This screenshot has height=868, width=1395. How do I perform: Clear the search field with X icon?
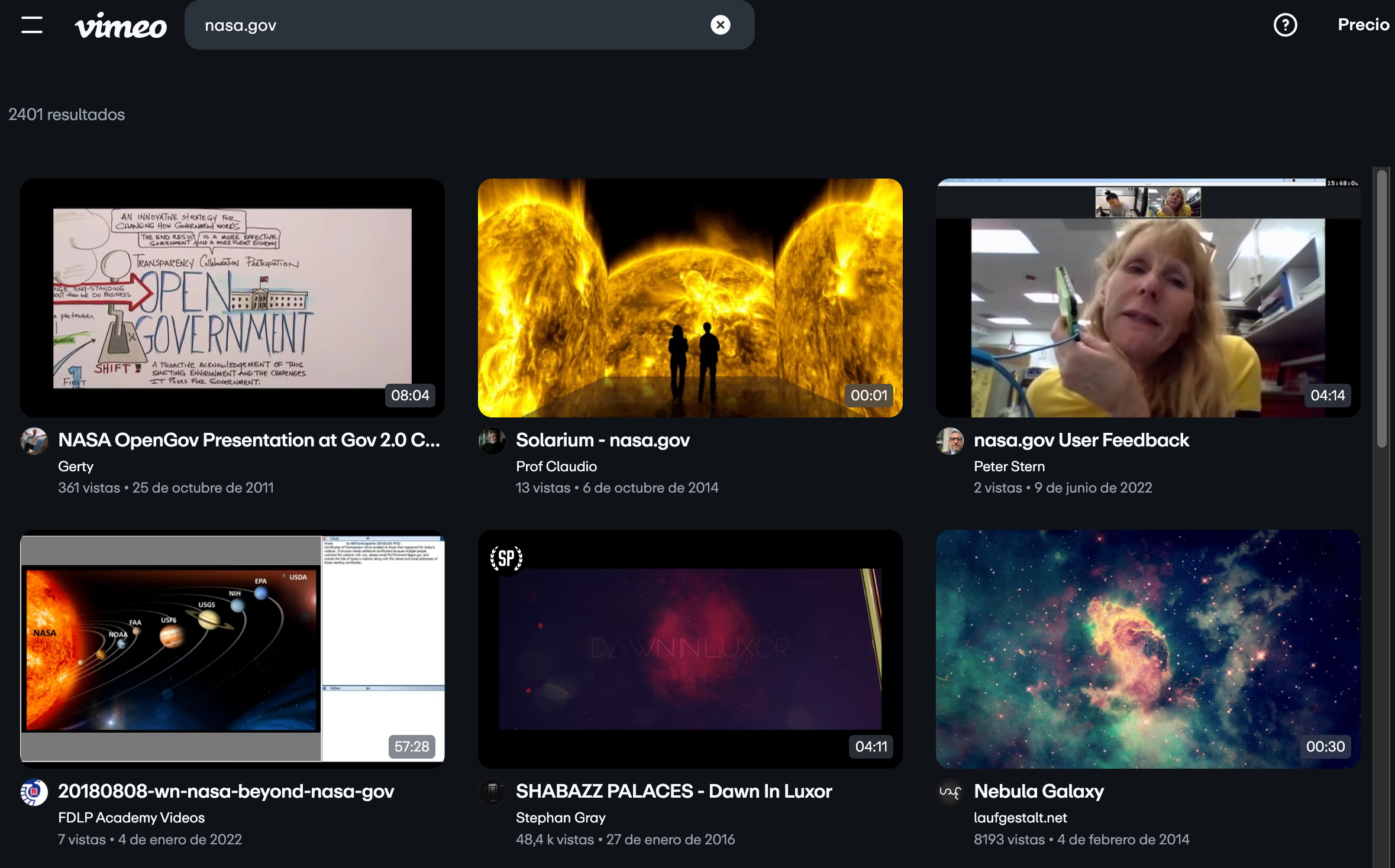(720, 25)
